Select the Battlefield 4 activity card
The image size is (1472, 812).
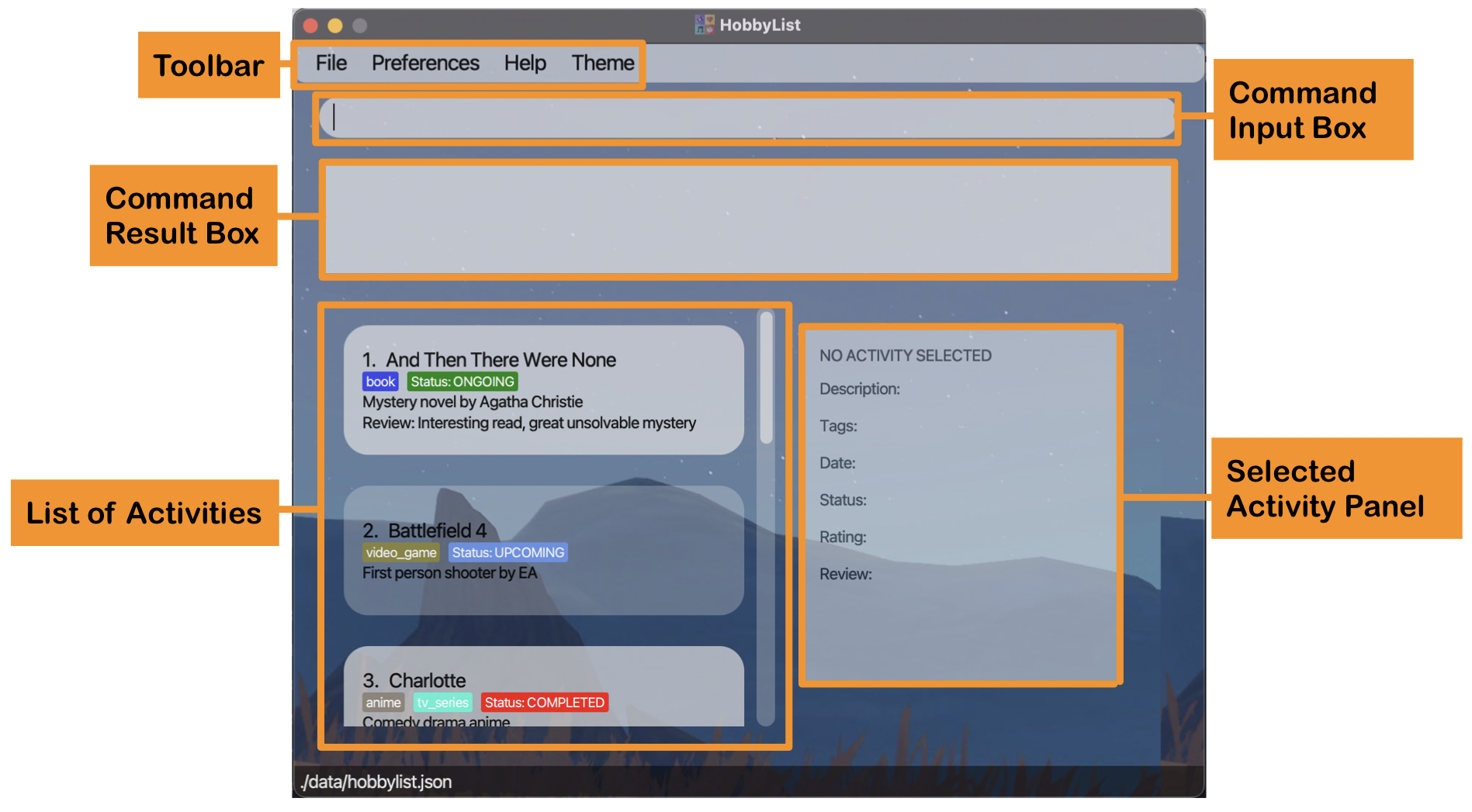coord(544,551)
